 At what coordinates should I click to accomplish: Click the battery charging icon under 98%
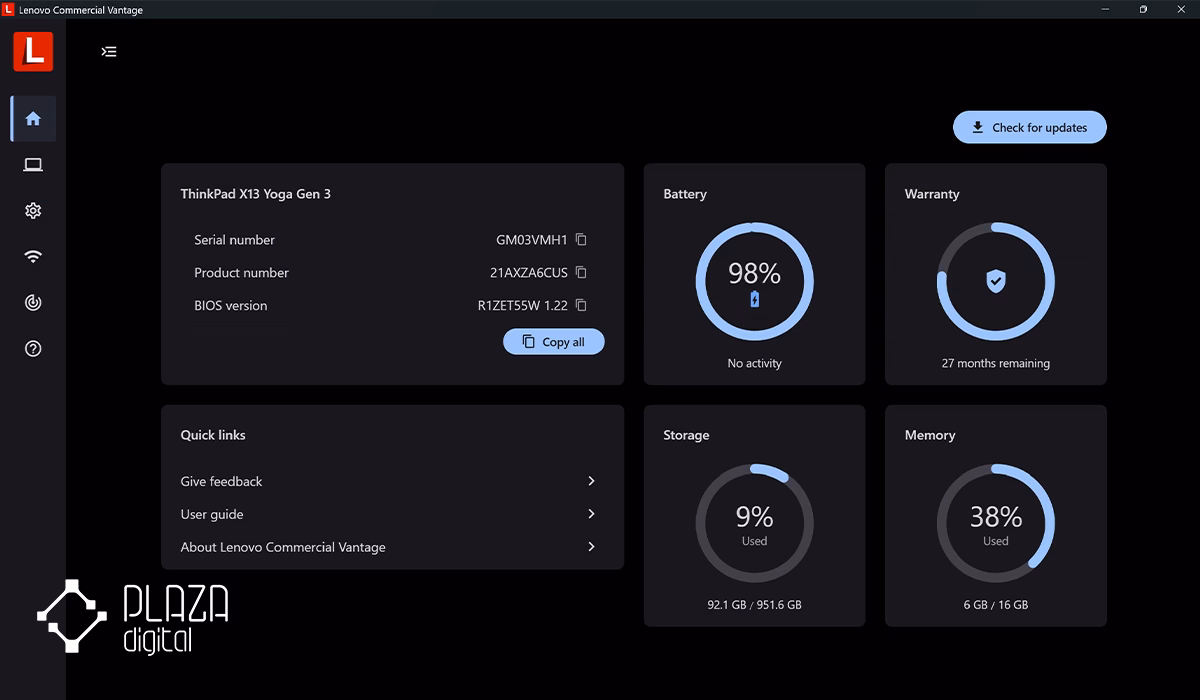755,299
